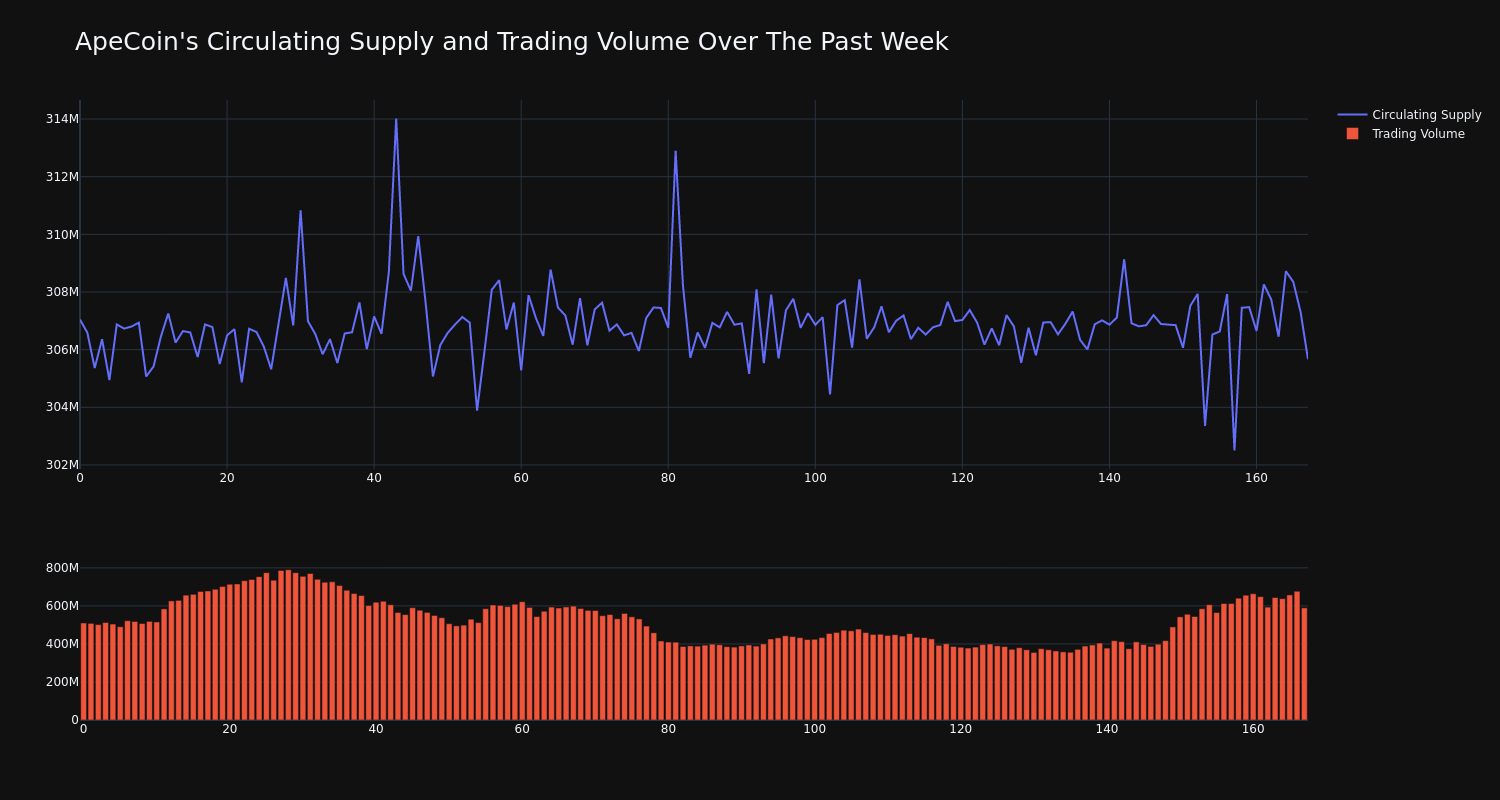Click the 308M y-axis label
Viewport: 1500px width, 800px height.
coord(62,292)
